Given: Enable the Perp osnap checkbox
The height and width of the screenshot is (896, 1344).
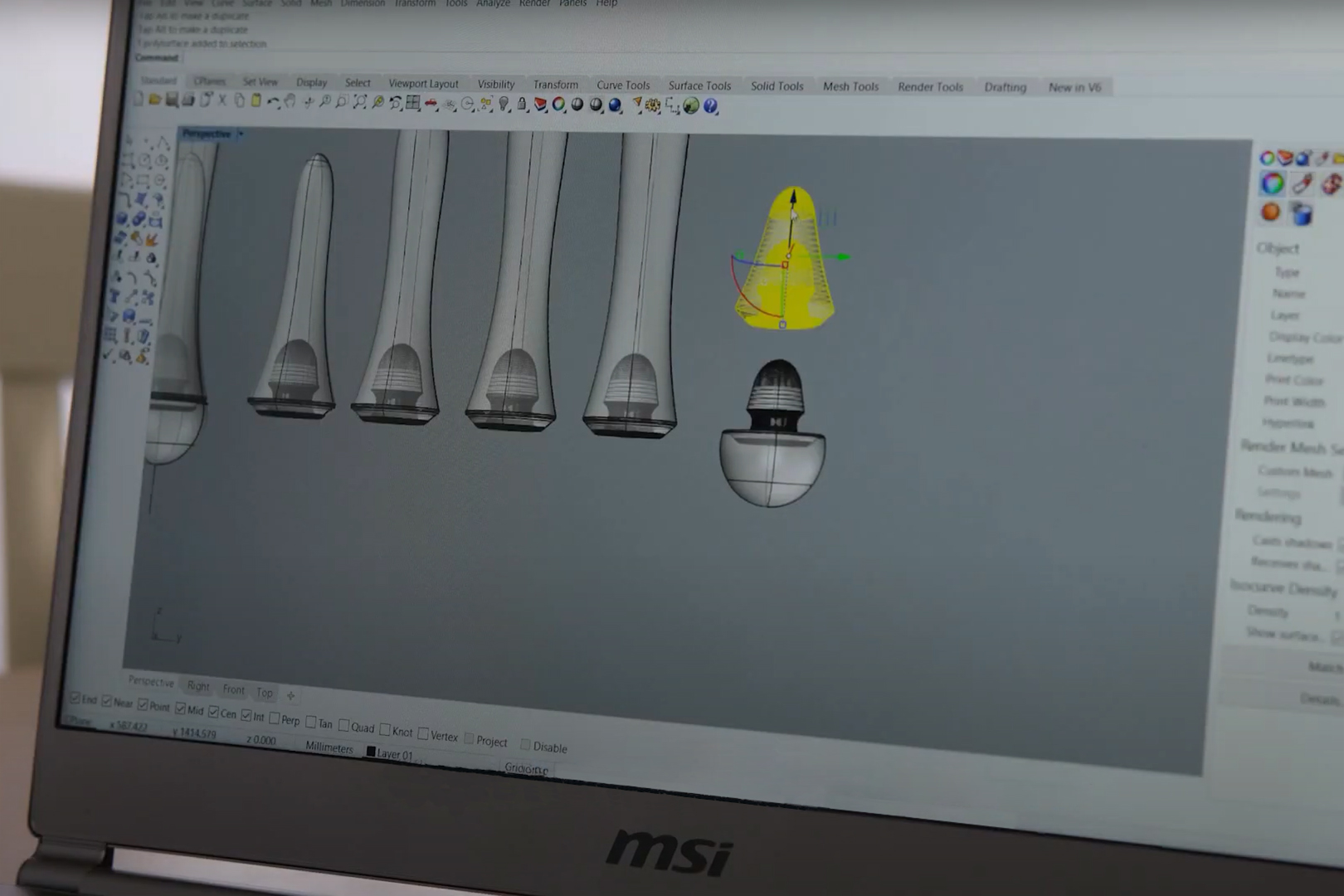Looking at the screenshot, I should click(275, 718).
